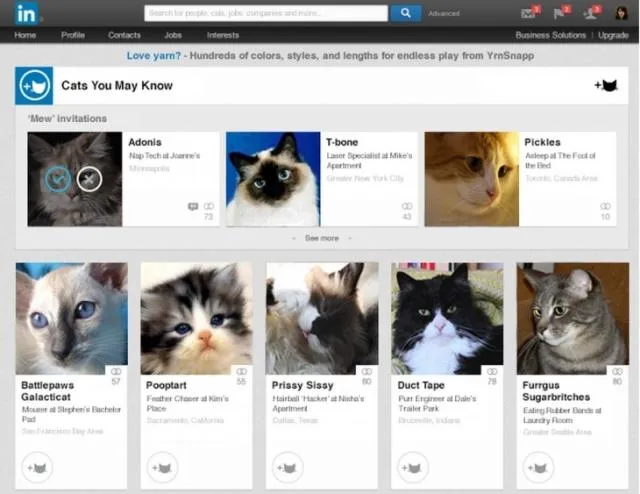Expand the See more invitations section
The image size is (640, 494).
click(321, 238)
